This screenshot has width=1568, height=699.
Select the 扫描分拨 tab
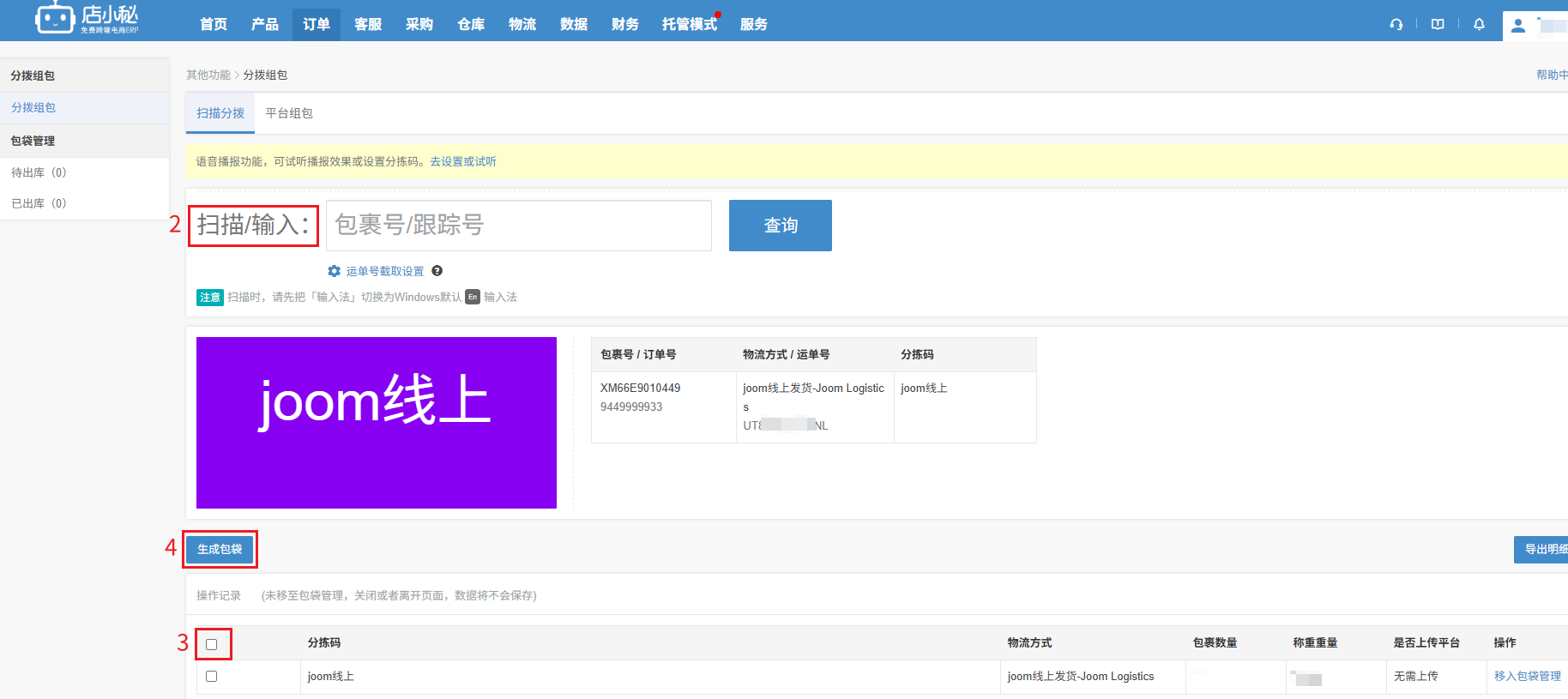(220, 113)
